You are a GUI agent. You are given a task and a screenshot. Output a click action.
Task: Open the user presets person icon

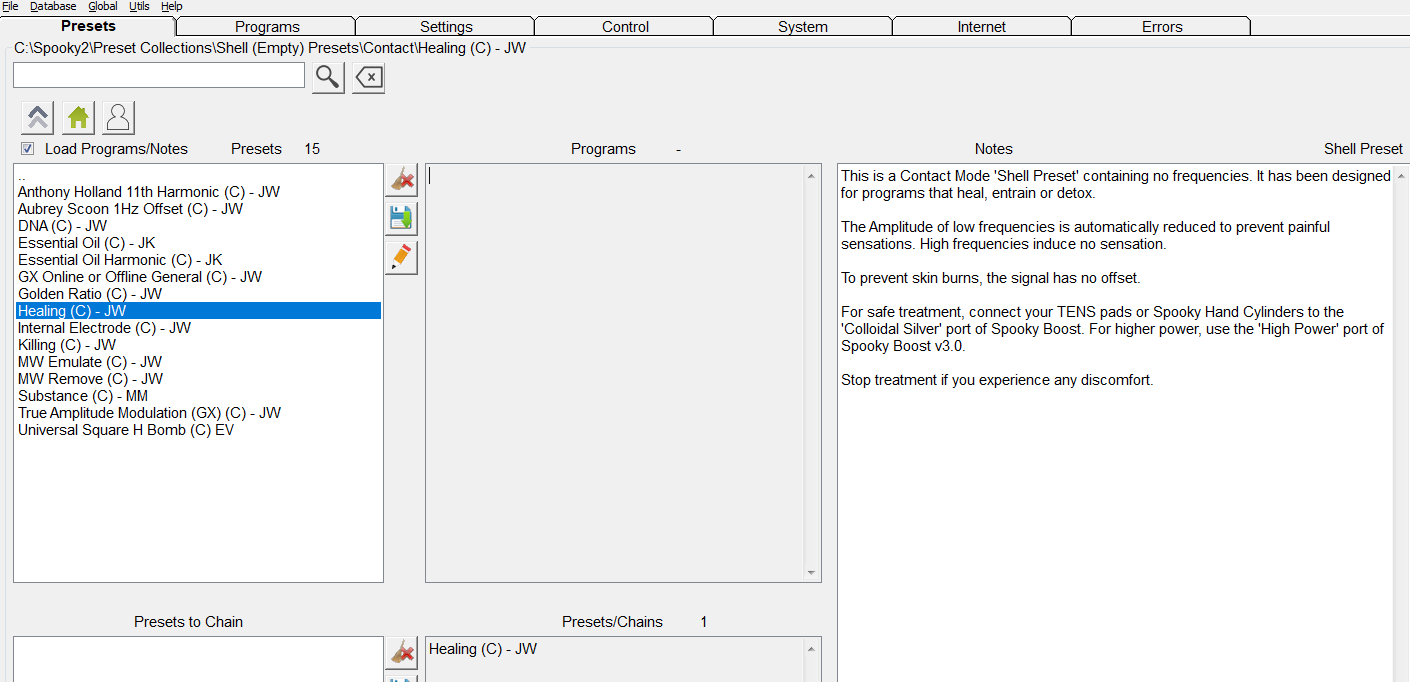118,118
